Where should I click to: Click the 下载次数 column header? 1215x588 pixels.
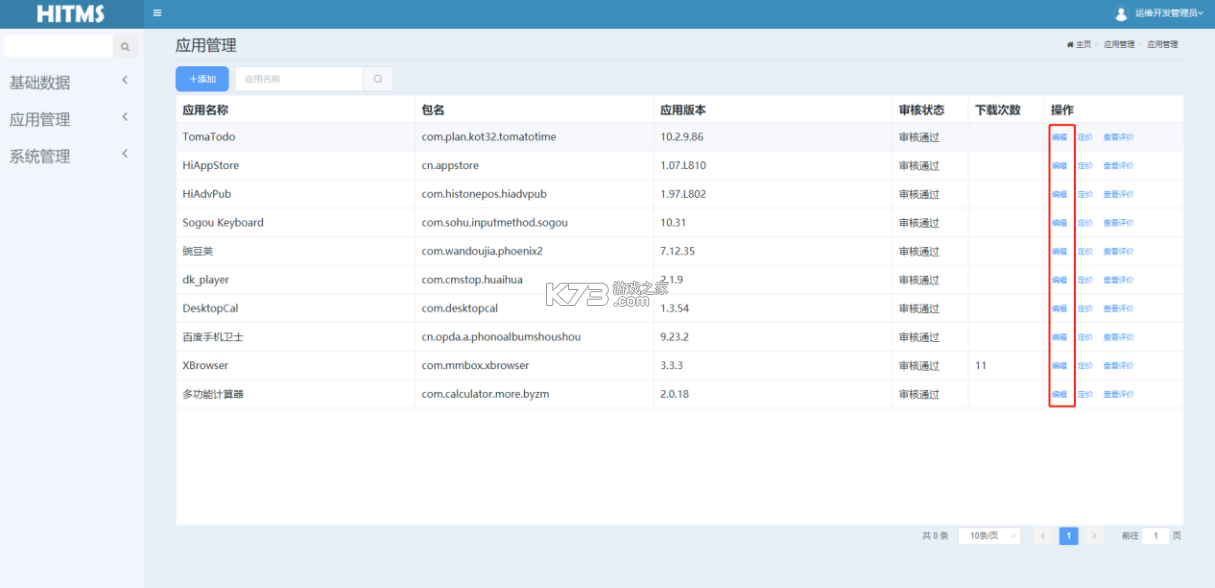coord(998,110)
